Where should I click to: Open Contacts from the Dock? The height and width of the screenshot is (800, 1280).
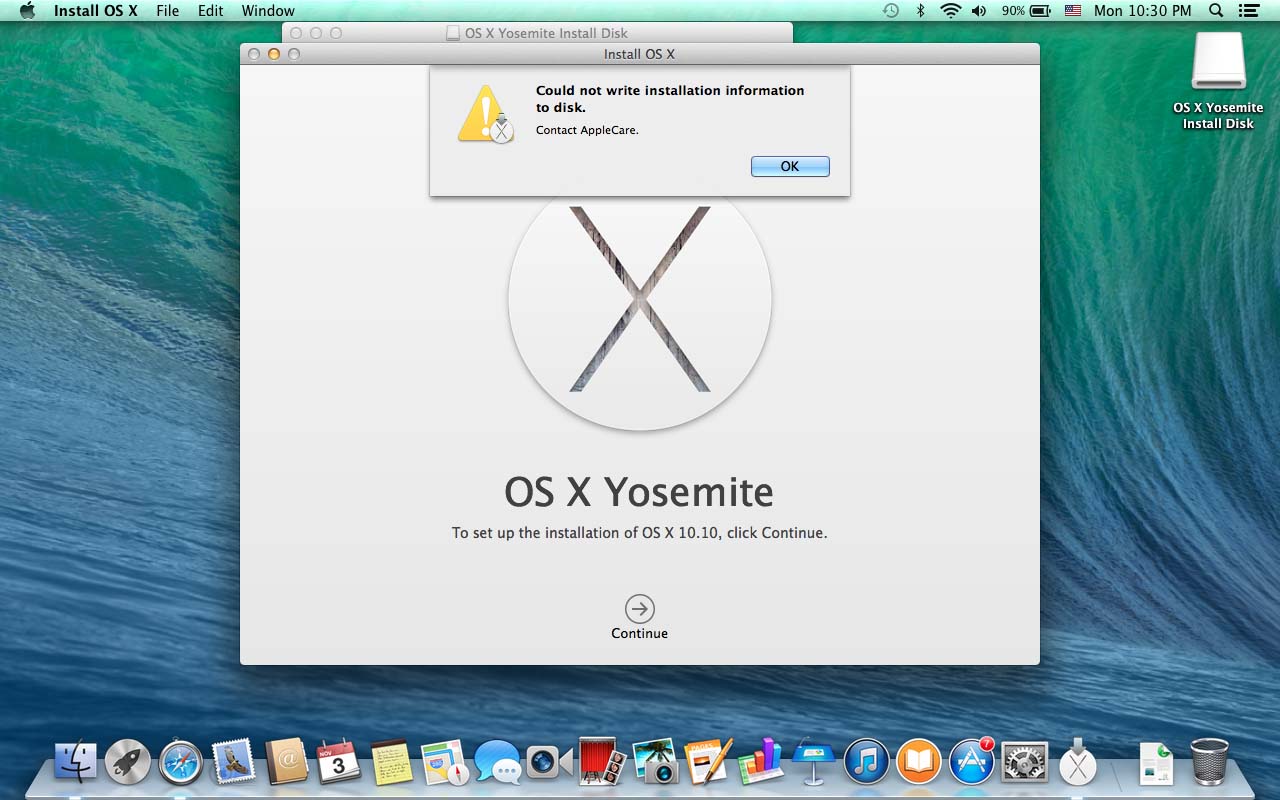287,764
